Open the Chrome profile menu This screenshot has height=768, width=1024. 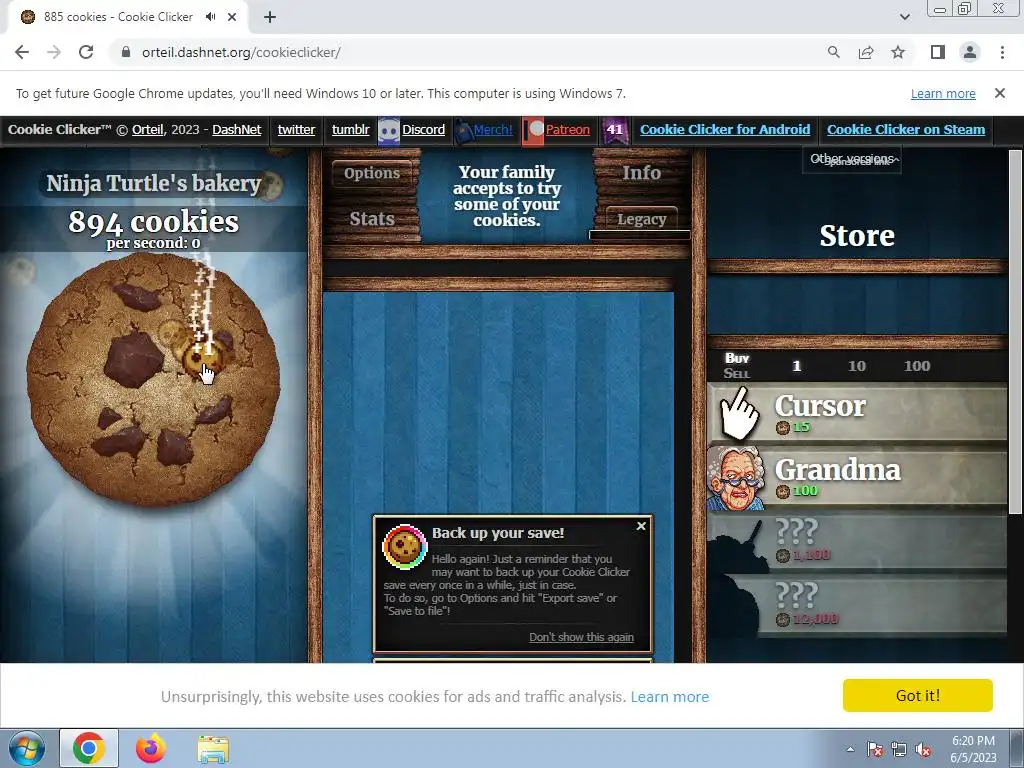(970, 52)
